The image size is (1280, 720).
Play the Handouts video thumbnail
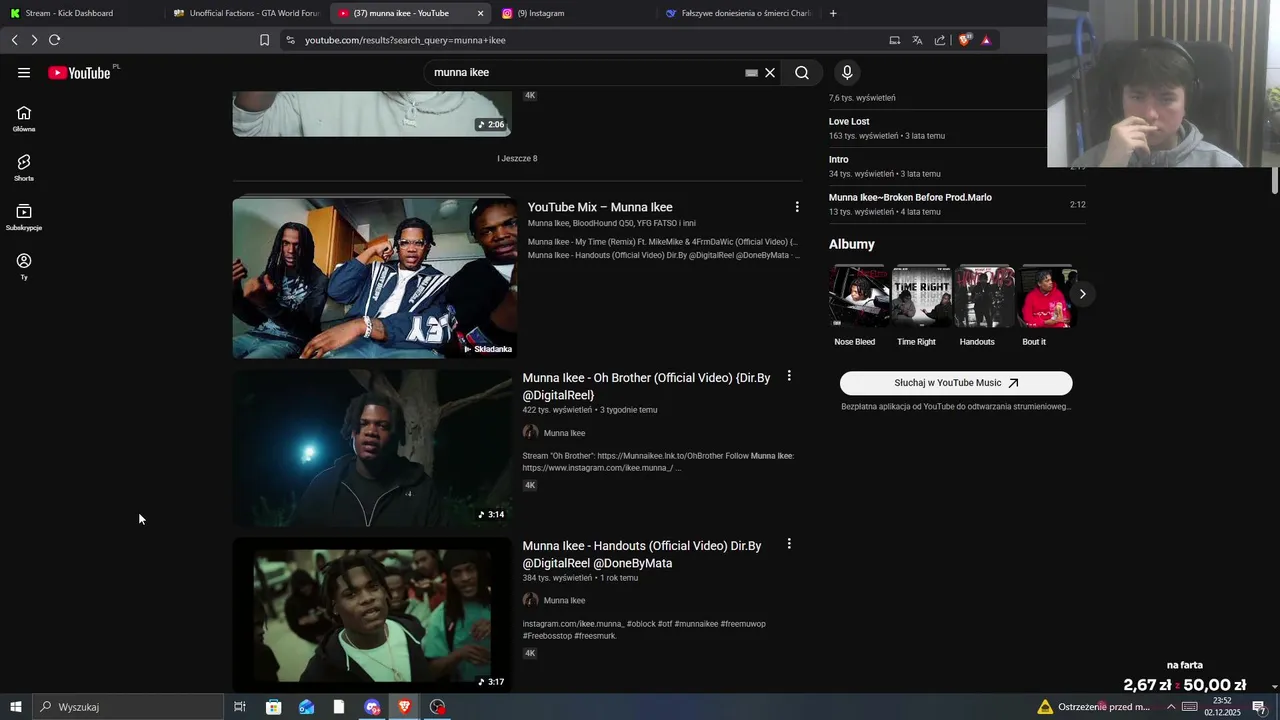tap(372, 615)
